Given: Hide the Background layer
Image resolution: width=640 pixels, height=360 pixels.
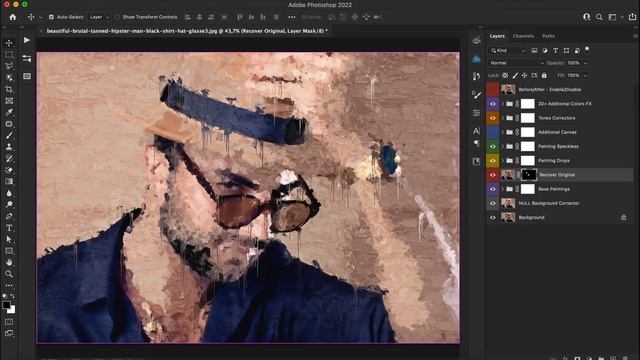Looking at the screenshot, I should coord(493,218).
